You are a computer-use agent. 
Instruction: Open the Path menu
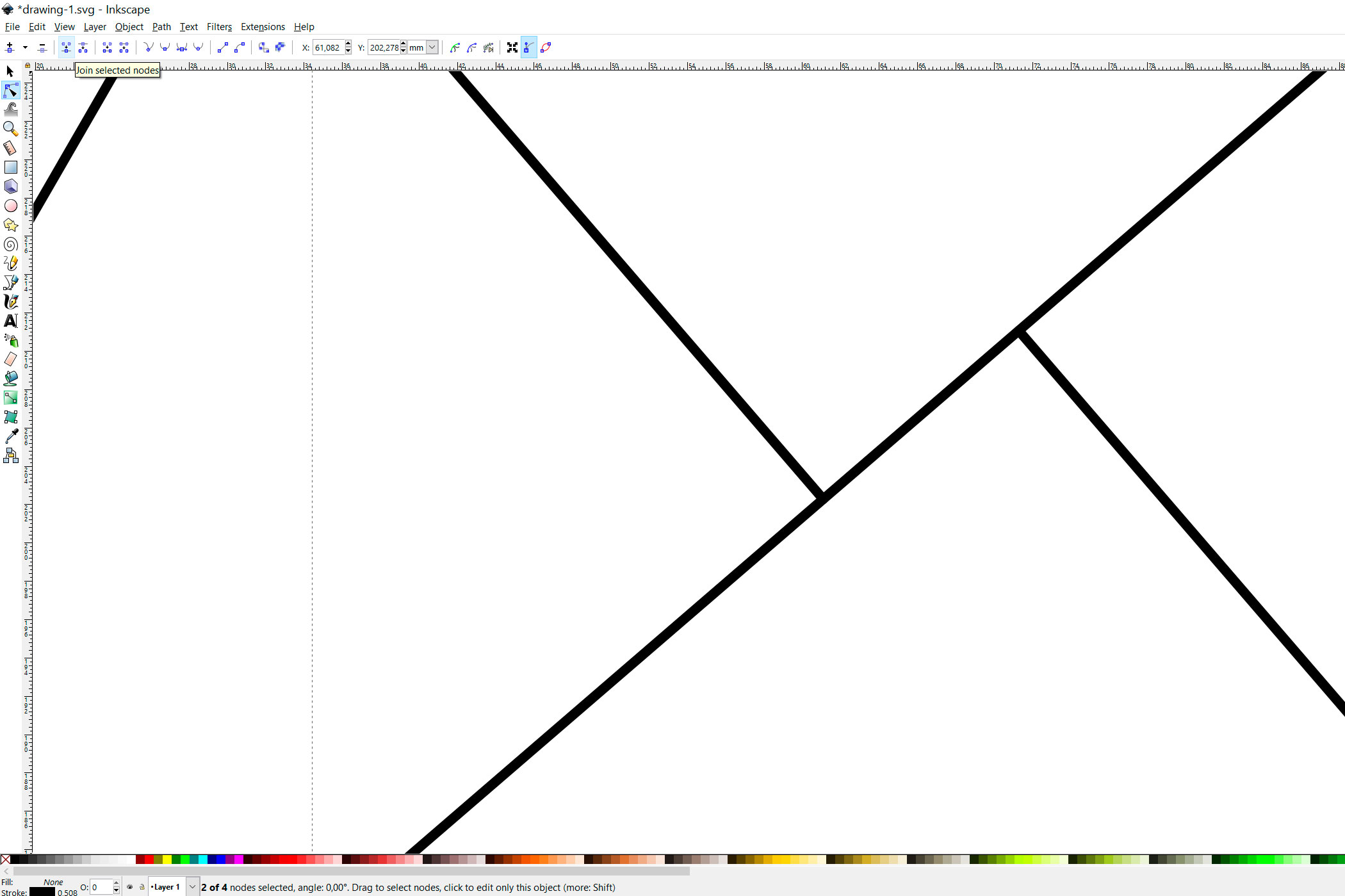coord(161,27)
